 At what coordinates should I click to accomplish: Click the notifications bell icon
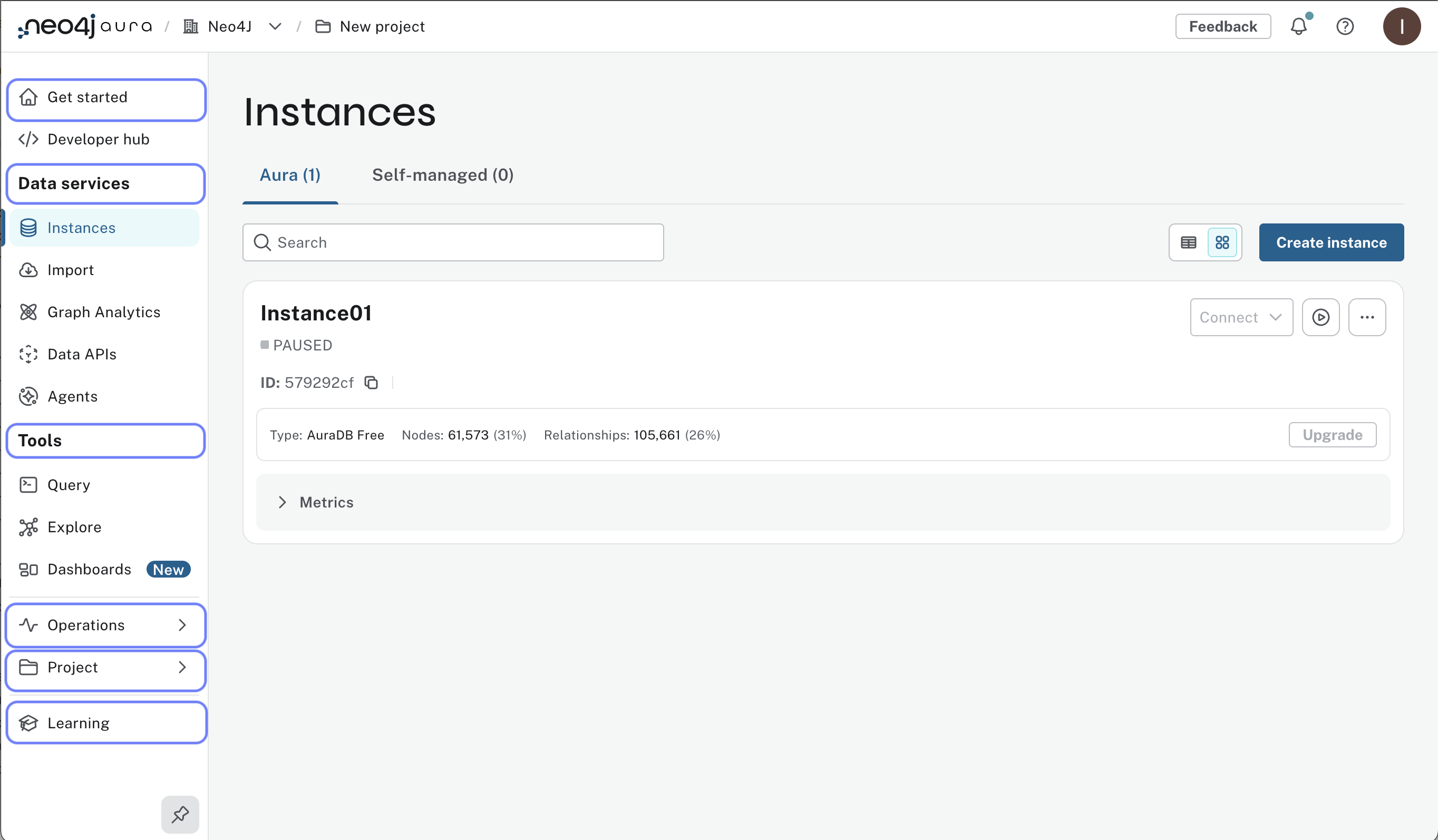(x=1298, y=27)
